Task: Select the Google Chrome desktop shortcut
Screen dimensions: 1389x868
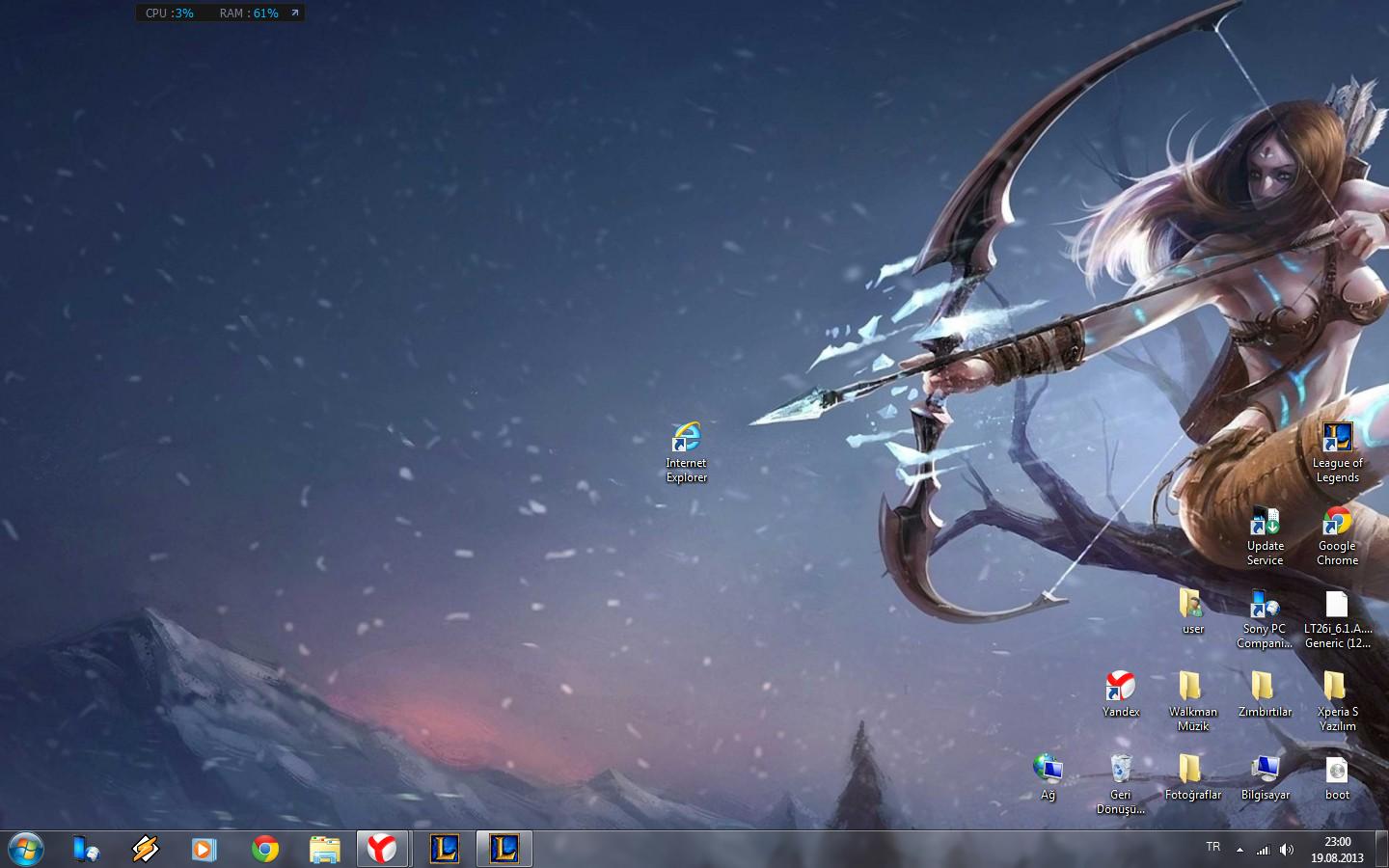Action: (1337, 535)
